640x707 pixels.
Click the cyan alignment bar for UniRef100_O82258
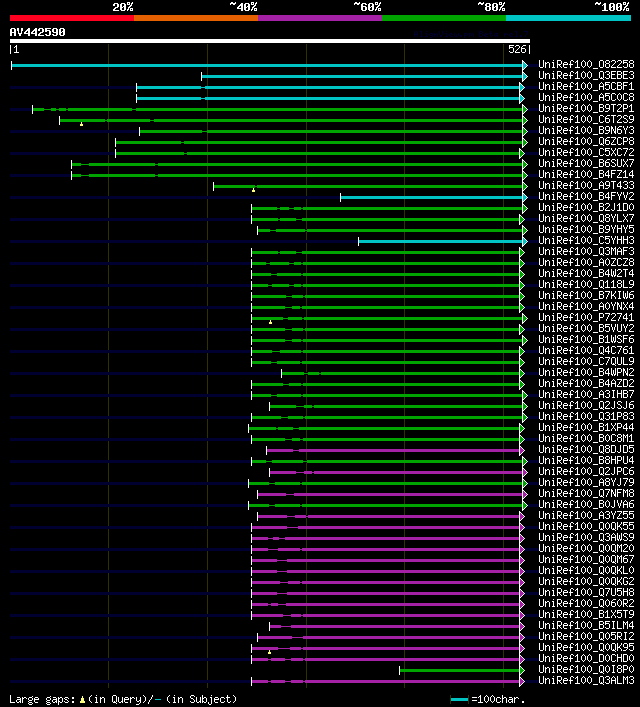[267, 65]
